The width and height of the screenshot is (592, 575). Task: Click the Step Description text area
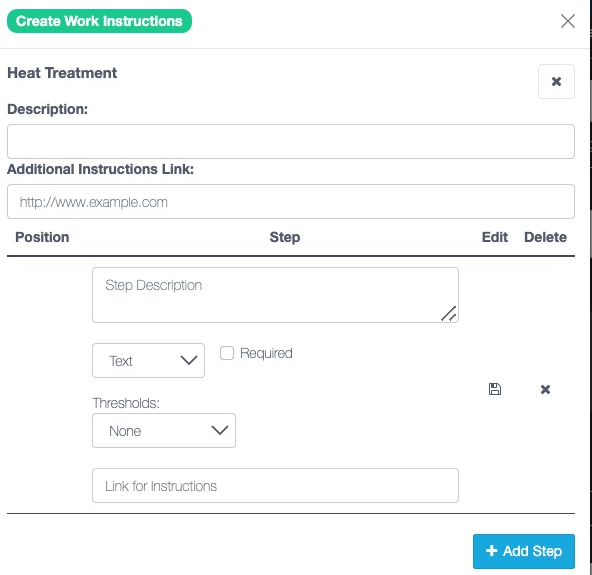pos(275,295)
